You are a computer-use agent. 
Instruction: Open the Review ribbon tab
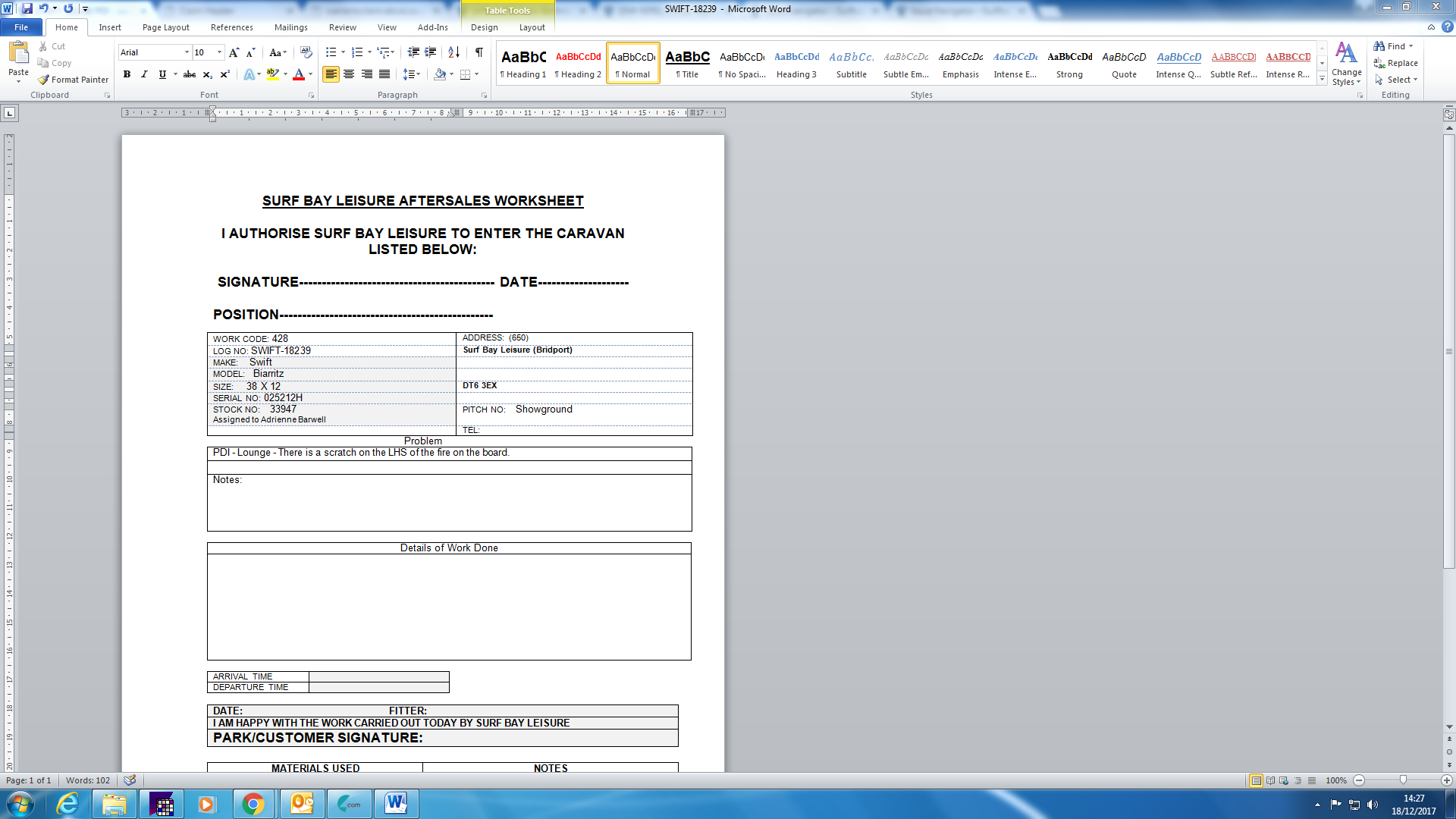[x=342, y=27]
